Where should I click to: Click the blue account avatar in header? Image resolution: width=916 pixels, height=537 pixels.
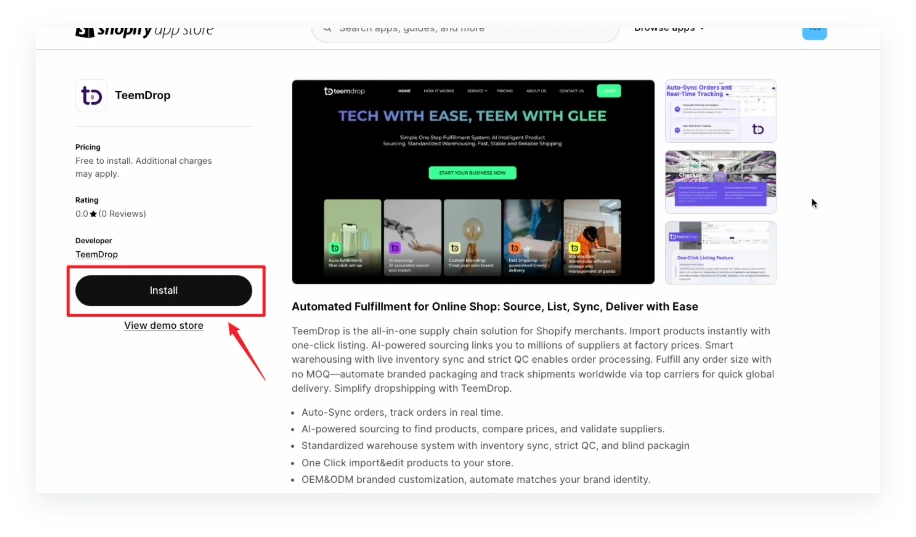(814, 29)
